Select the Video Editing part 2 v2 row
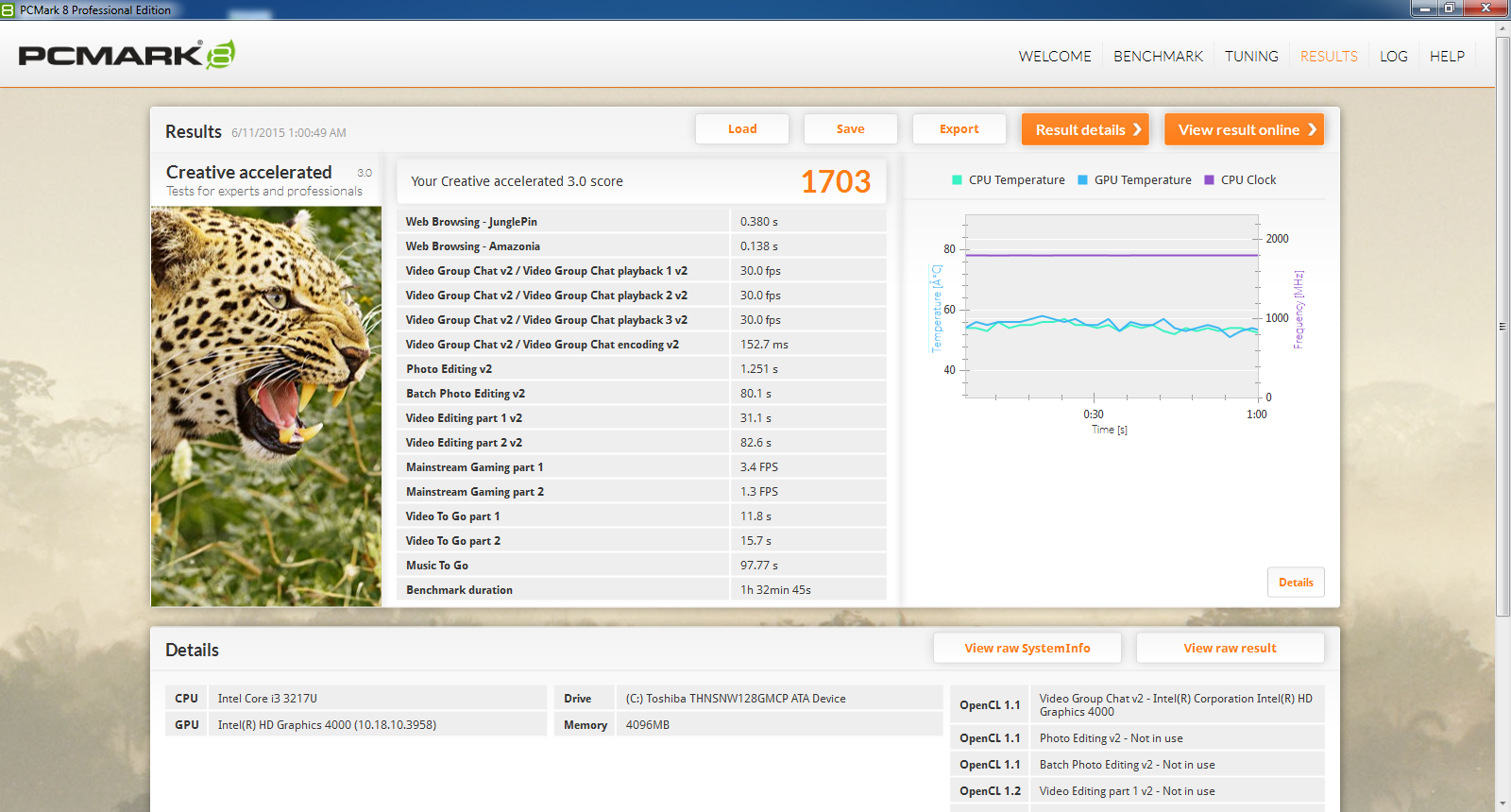The width and height of the screenshot is (1511, 812). pyautogui.click(x=641, y=443)
